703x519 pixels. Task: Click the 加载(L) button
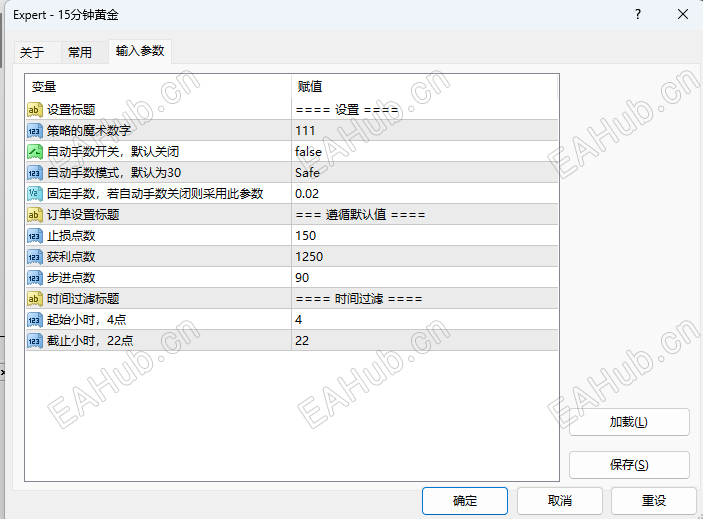(629, 422)
